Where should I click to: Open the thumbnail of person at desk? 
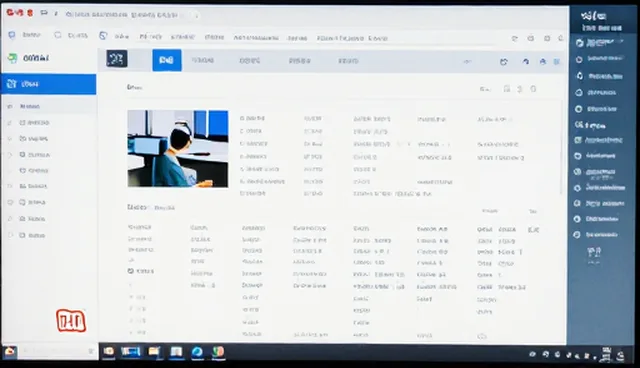tap(178, 149)
